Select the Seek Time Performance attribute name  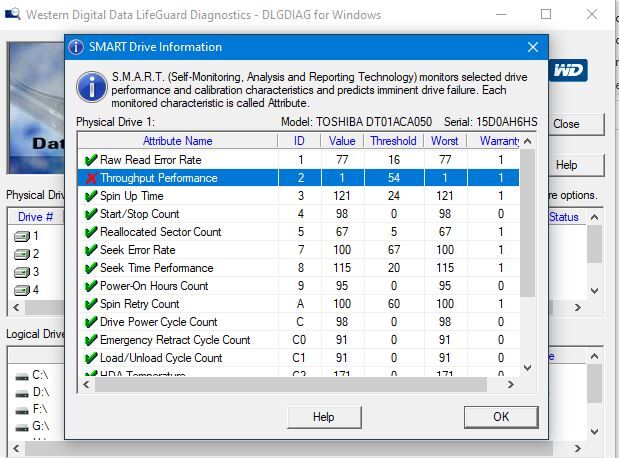pyautogui.click(x=157, y=268)
